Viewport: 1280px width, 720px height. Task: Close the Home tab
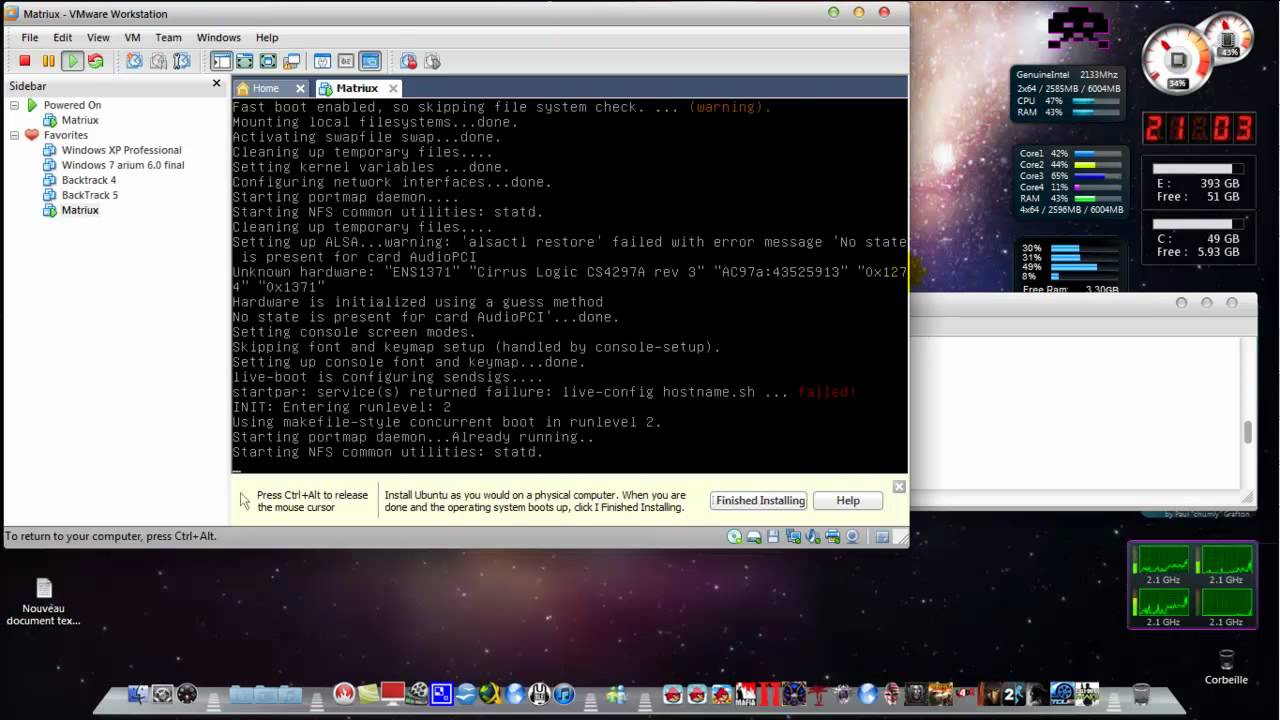pos(300,88)
